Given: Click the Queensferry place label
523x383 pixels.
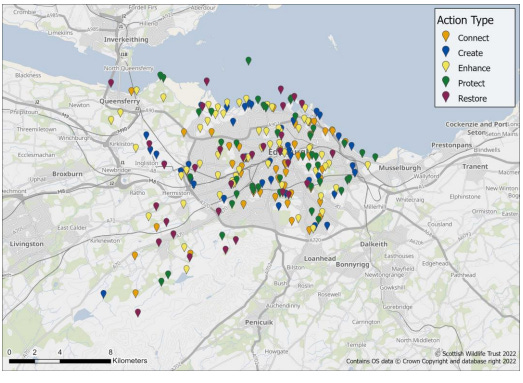Looking at the screenshot, I should [x=119, y=101].
